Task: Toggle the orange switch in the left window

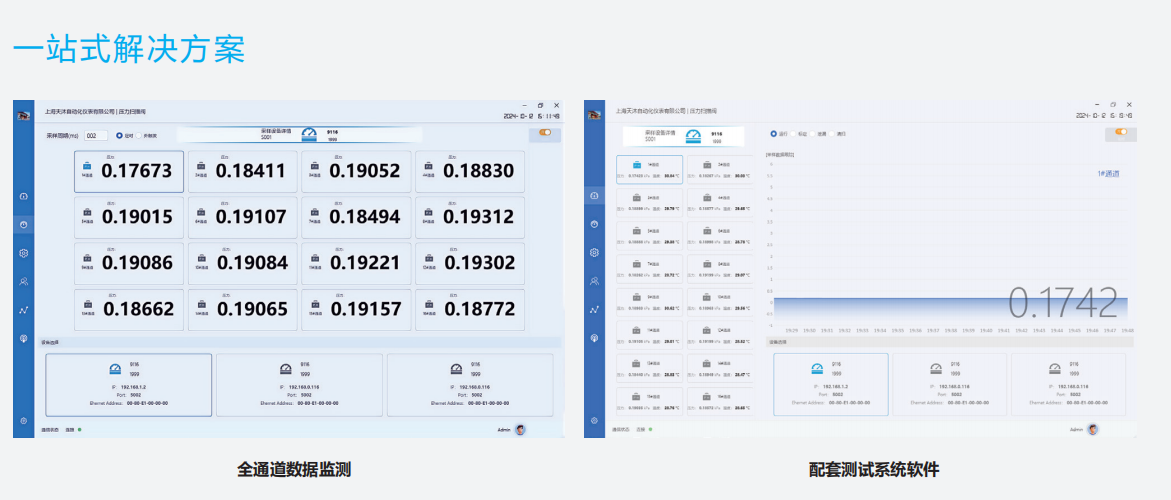Action: (545, 132)
